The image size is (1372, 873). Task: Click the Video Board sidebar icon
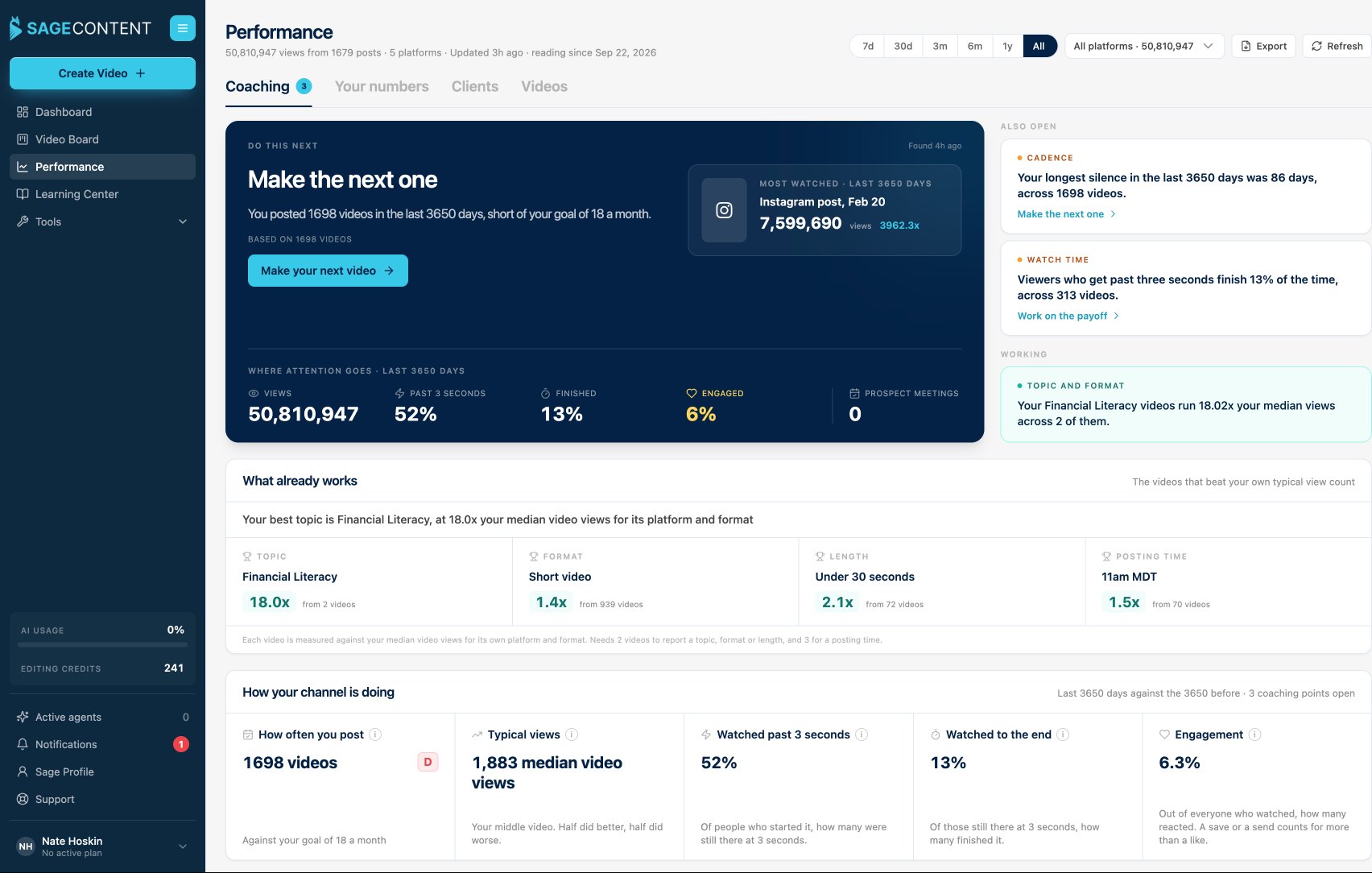(x=23, y=139)
